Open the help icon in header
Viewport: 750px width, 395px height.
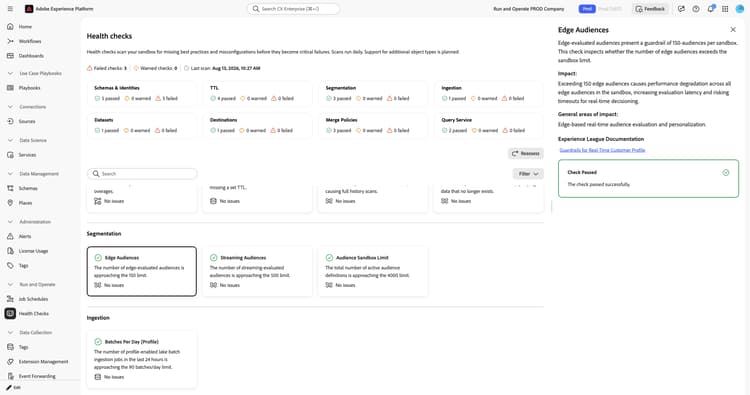point(696,9)
